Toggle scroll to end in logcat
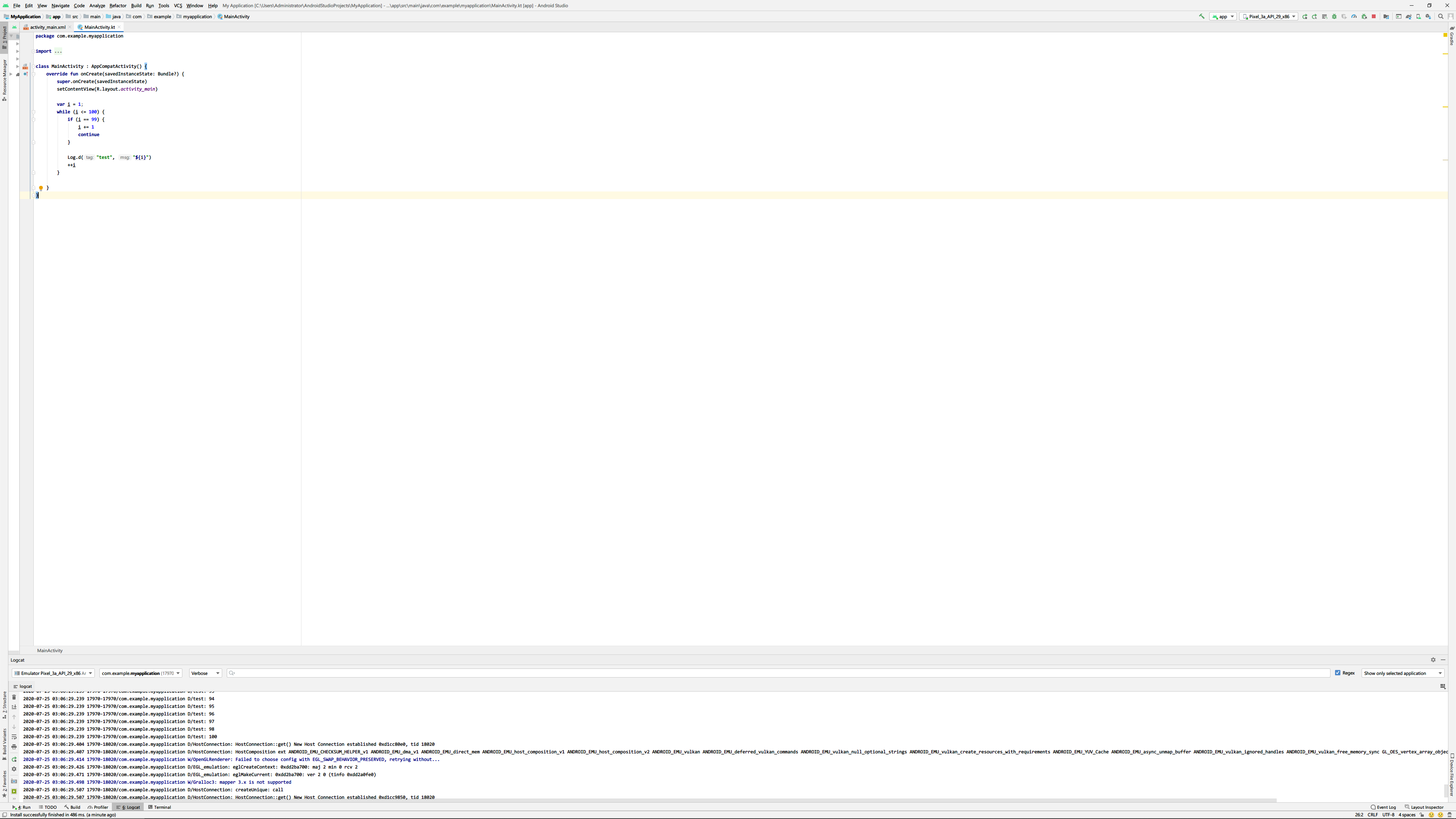 click(14, 707)
